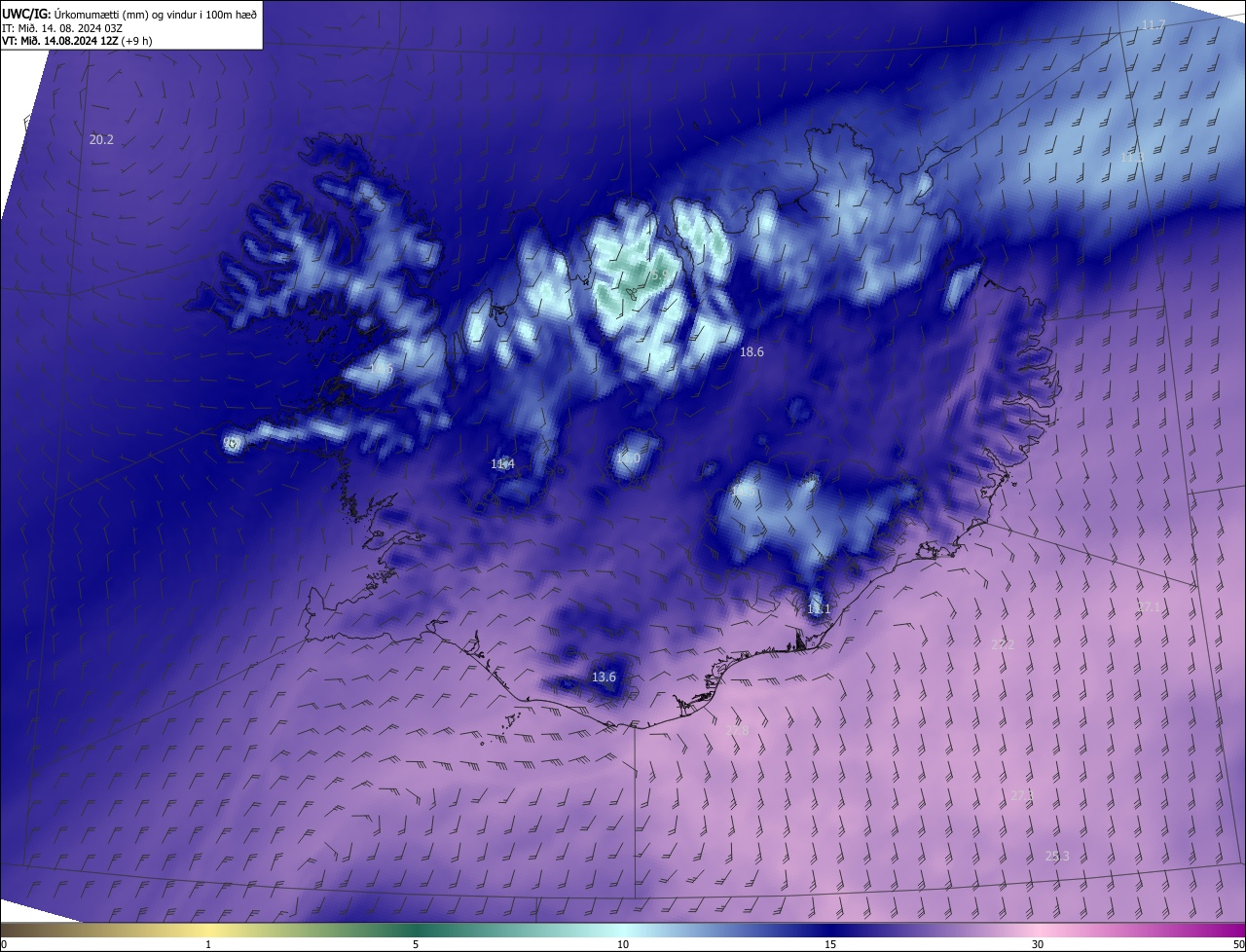The image size is (1246, 952).
Task: Click the valid time line 'VT: Mið. 14.08.2024 12Z (+9 h)'
Action: (77, 41)
